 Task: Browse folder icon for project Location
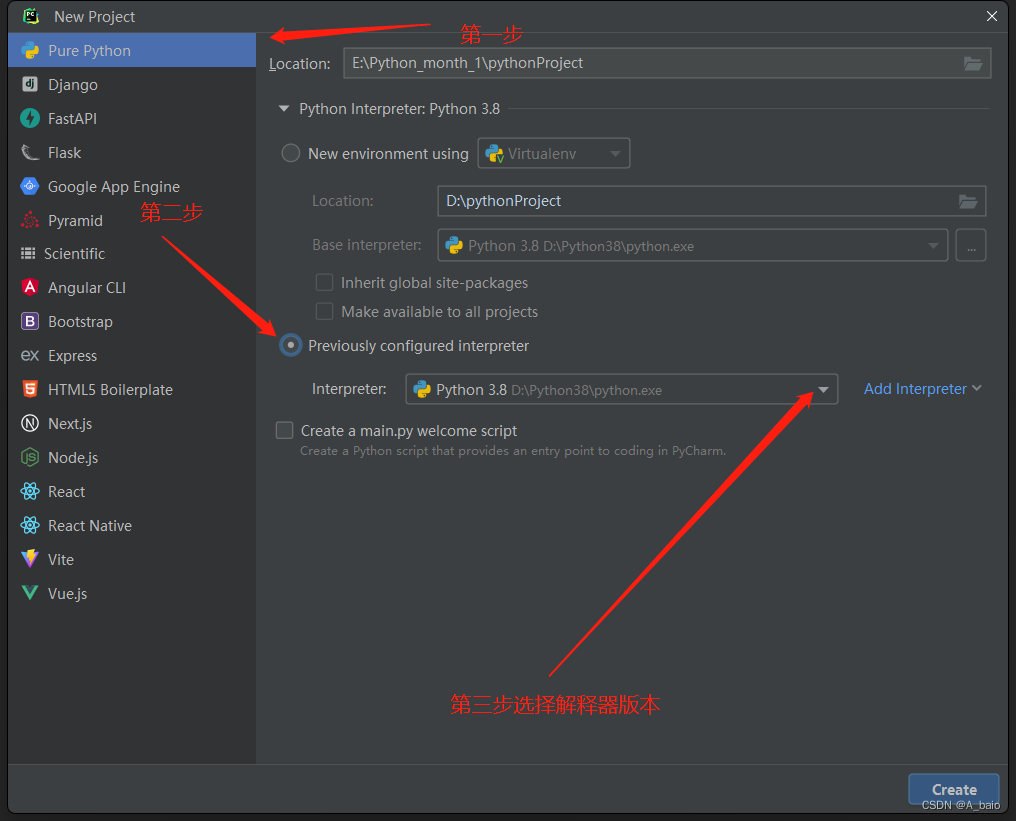coord(973,64)
